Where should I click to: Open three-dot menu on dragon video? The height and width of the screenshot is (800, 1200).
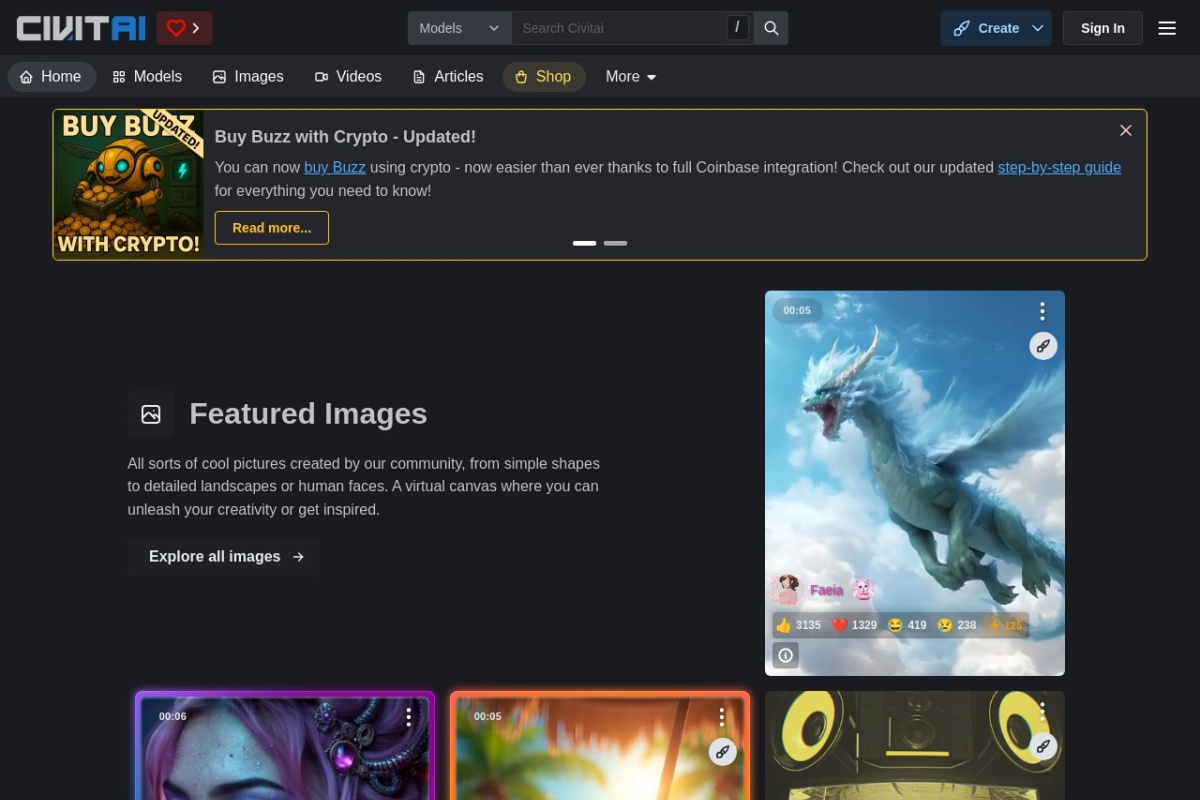pos(1042,311)
